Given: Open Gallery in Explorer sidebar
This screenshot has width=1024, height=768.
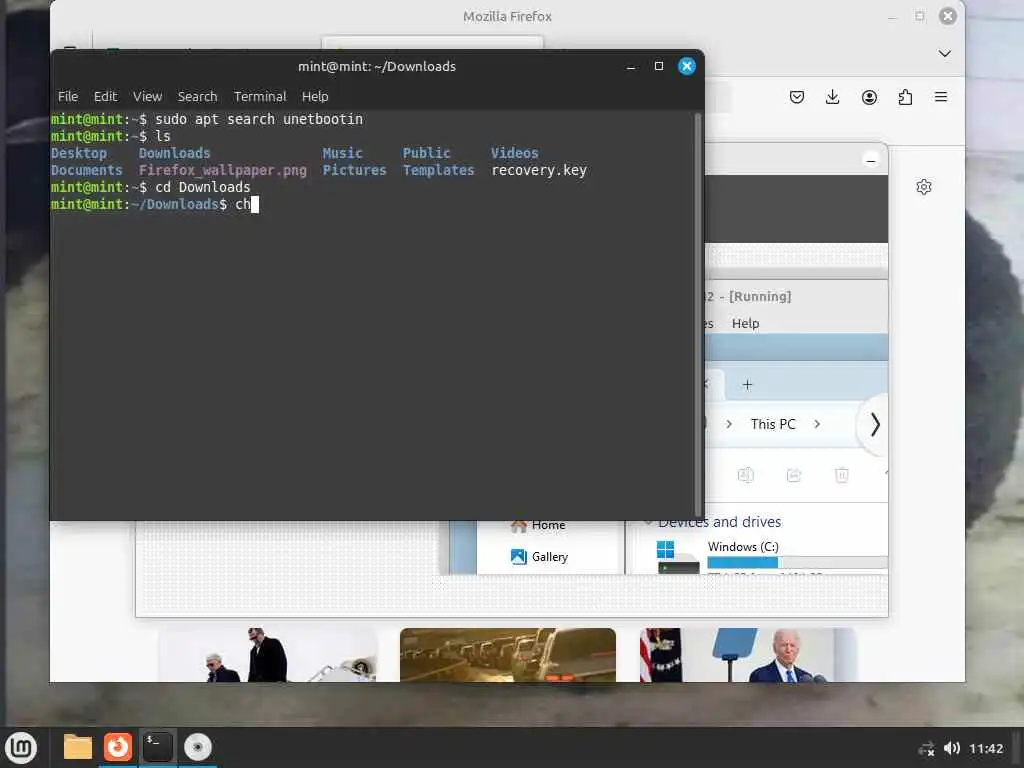Looking at the screenshot, I should pyautogui.click(x=539, y=557).
